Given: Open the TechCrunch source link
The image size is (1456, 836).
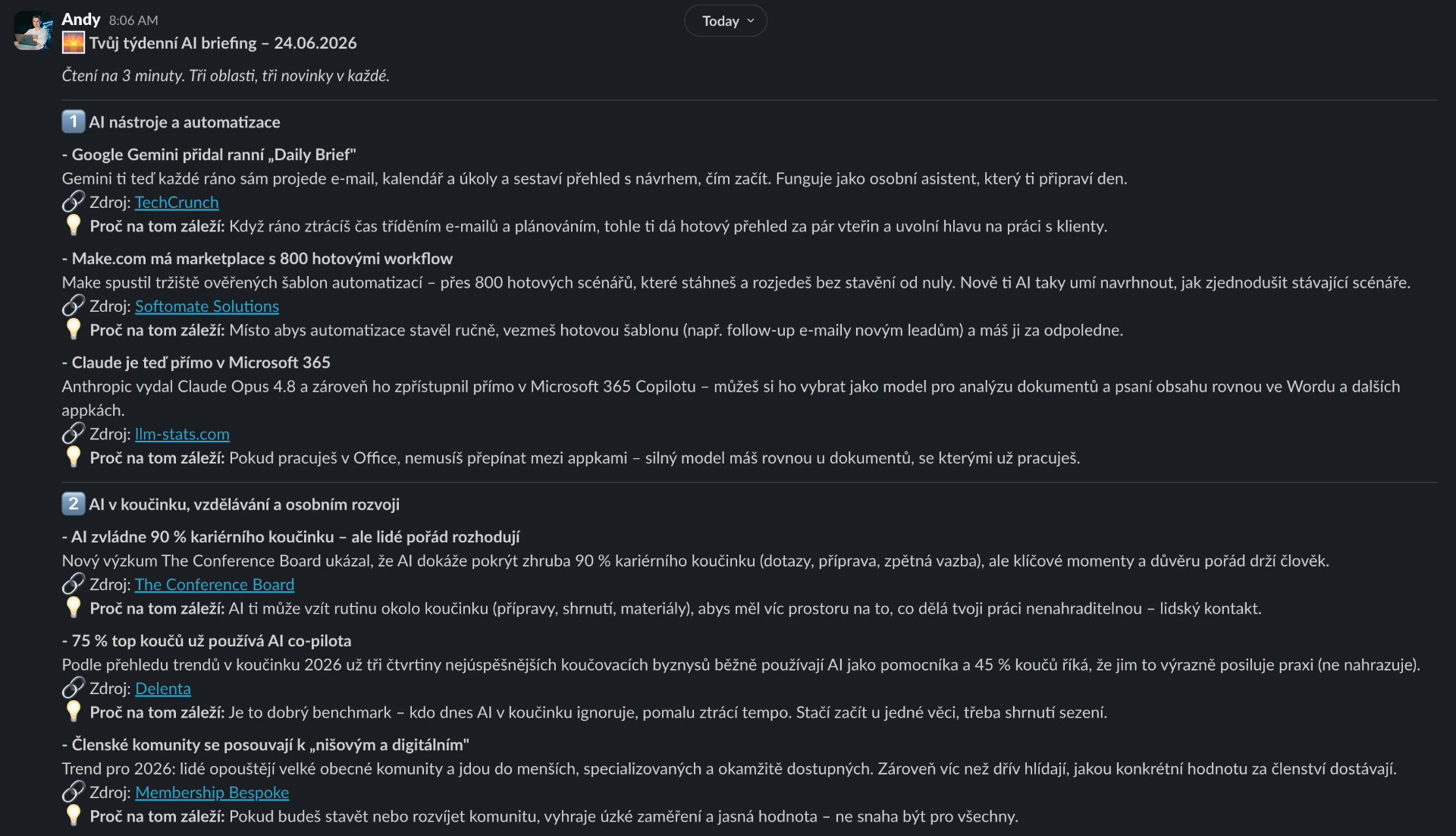Looking at the screenshot, I should pos(177,203).
